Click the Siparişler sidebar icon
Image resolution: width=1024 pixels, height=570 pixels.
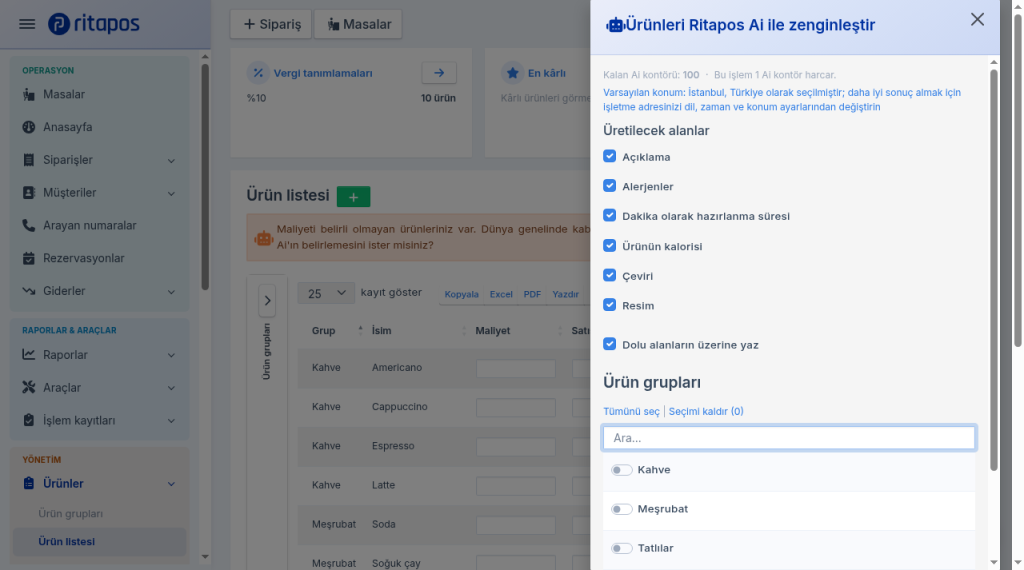[x=29, y=160]
